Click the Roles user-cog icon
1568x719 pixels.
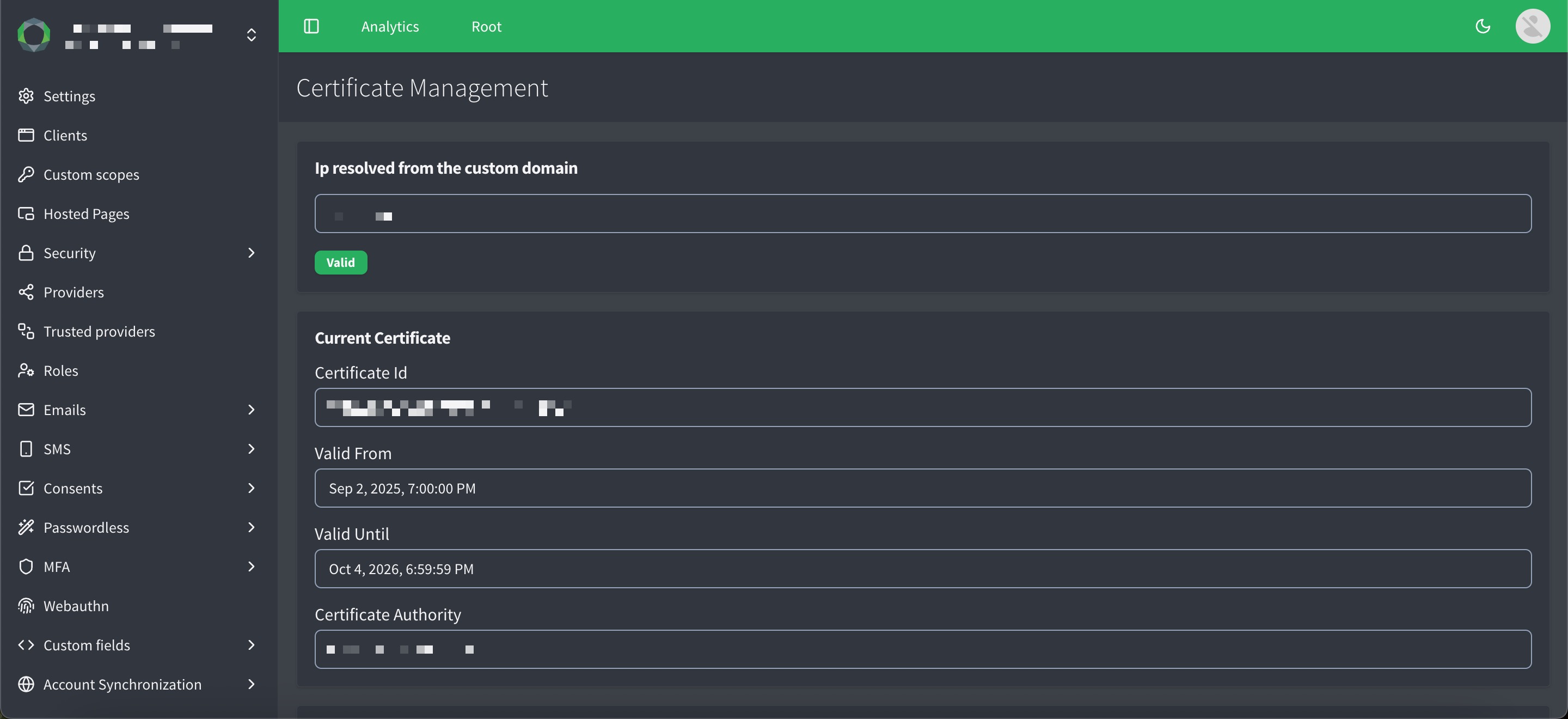click(x=26, y=371)
